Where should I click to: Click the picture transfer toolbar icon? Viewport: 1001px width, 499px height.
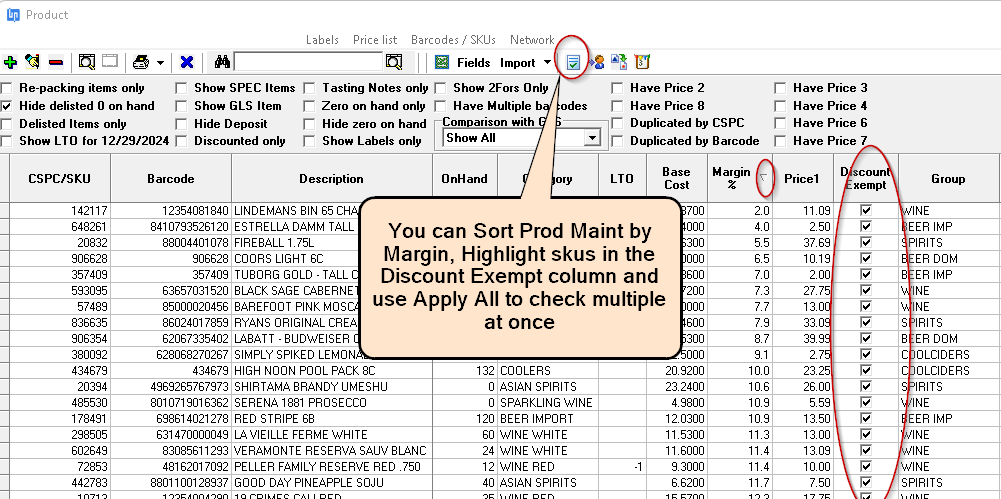point(619,62)
